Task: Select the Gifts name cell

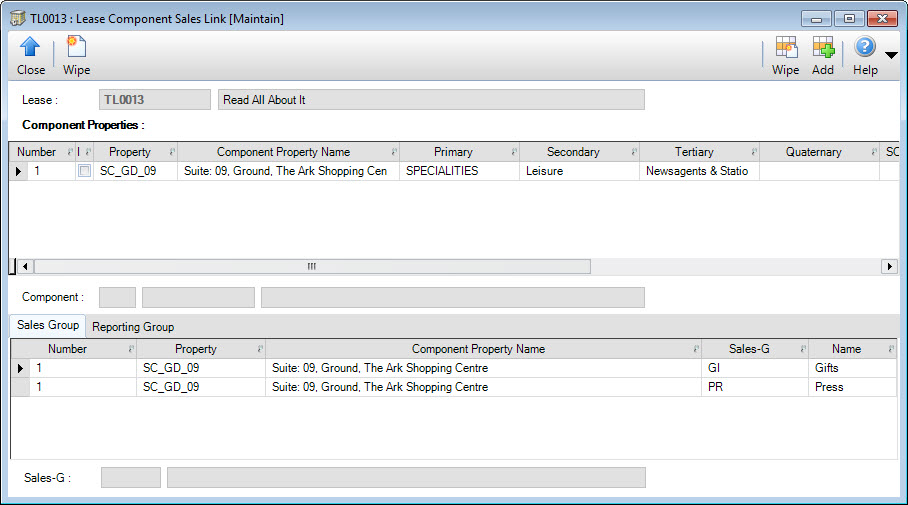Action: tap(852, 368)
